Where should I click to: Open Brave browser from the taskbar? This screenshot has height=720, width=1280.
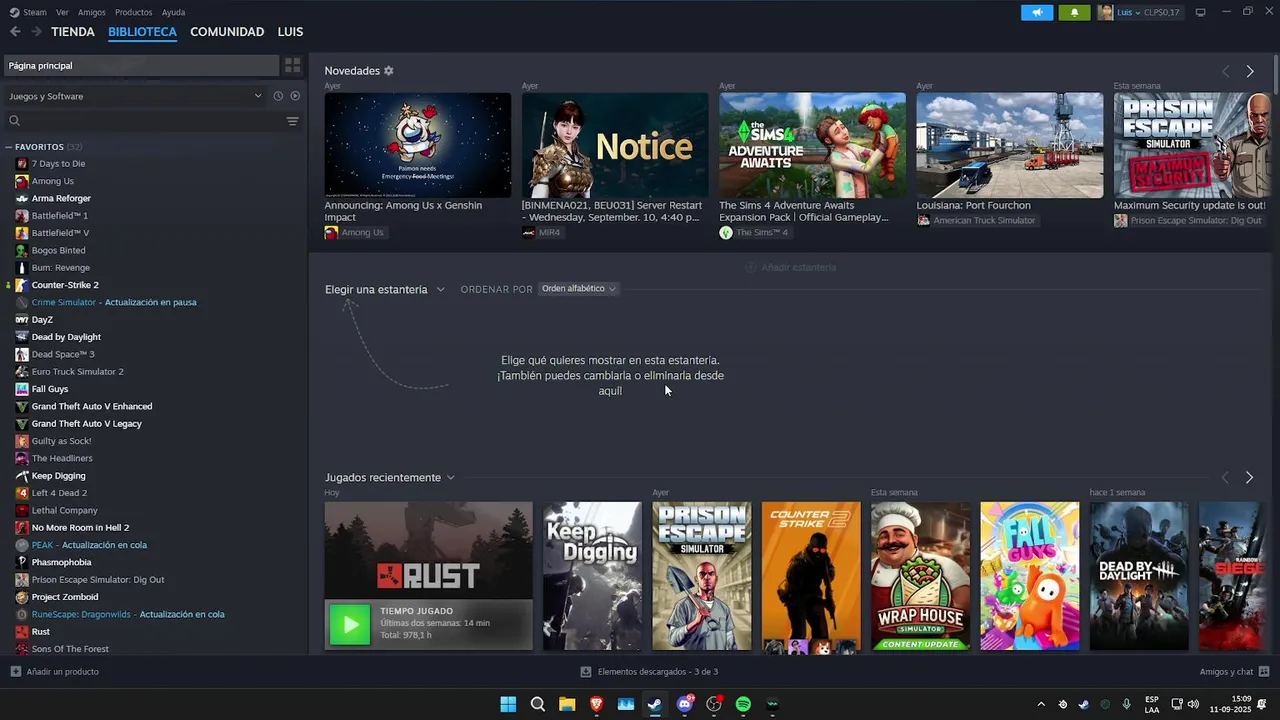click(x=597, y=704)
